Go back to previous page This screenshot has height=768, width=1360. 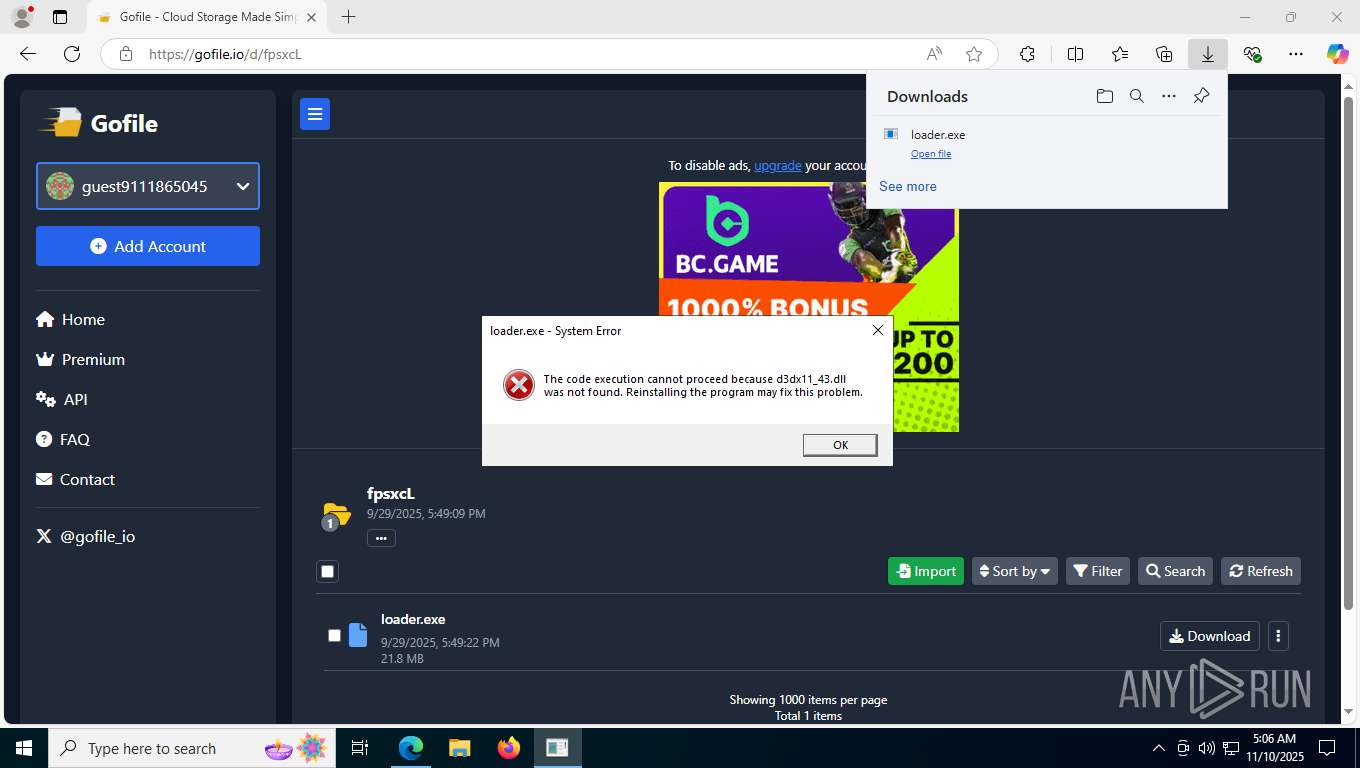28,54
